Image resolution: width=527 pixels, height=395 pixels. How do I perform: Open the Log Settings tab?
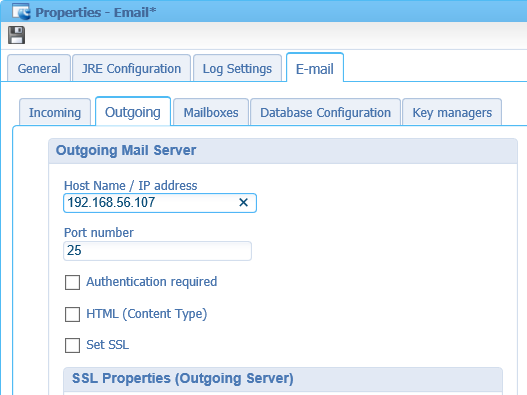point(237,69)
